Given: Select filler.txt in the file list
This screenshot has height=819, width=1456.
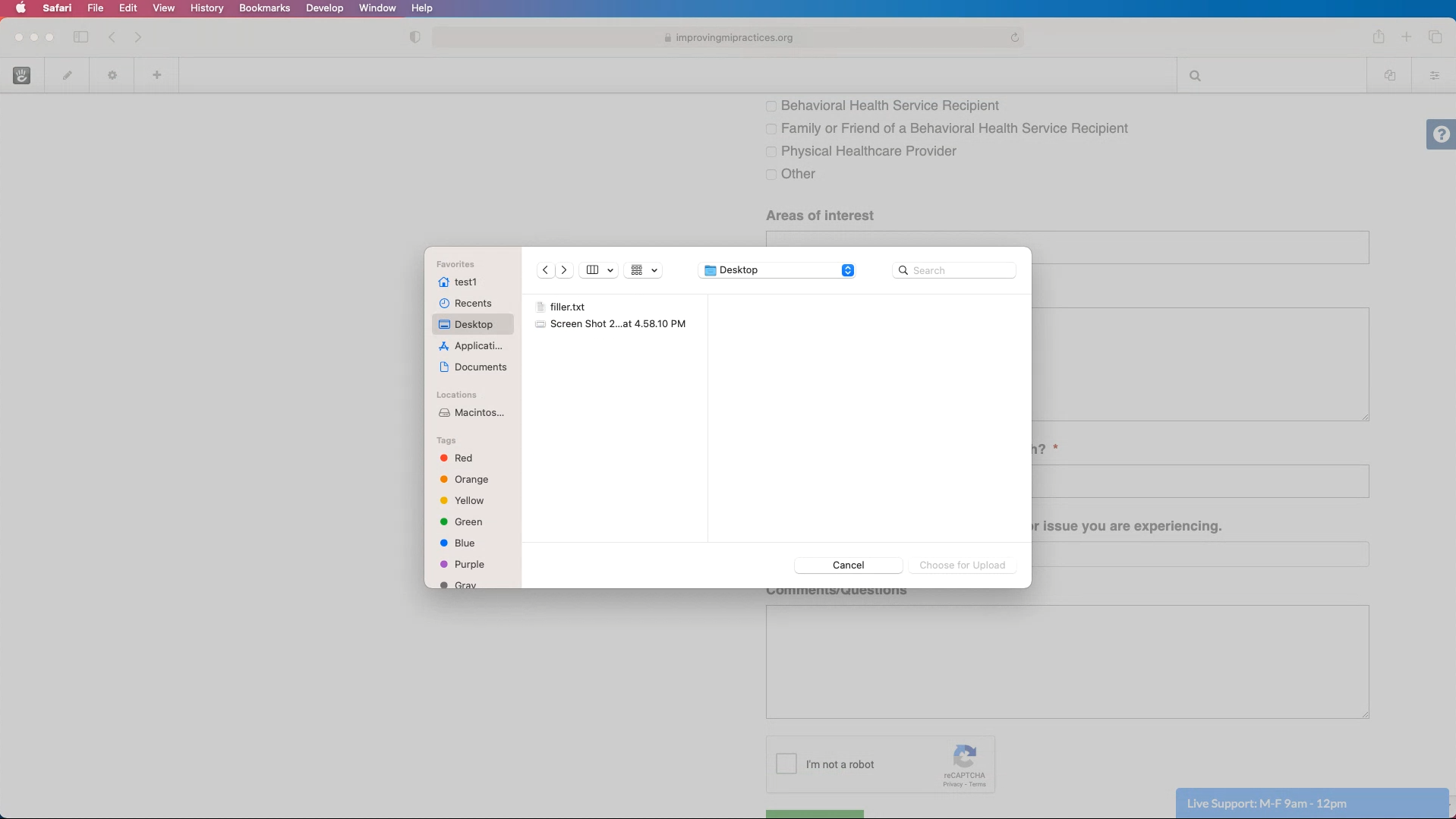Looking at the screenshot, I should (x=568, y=307).
